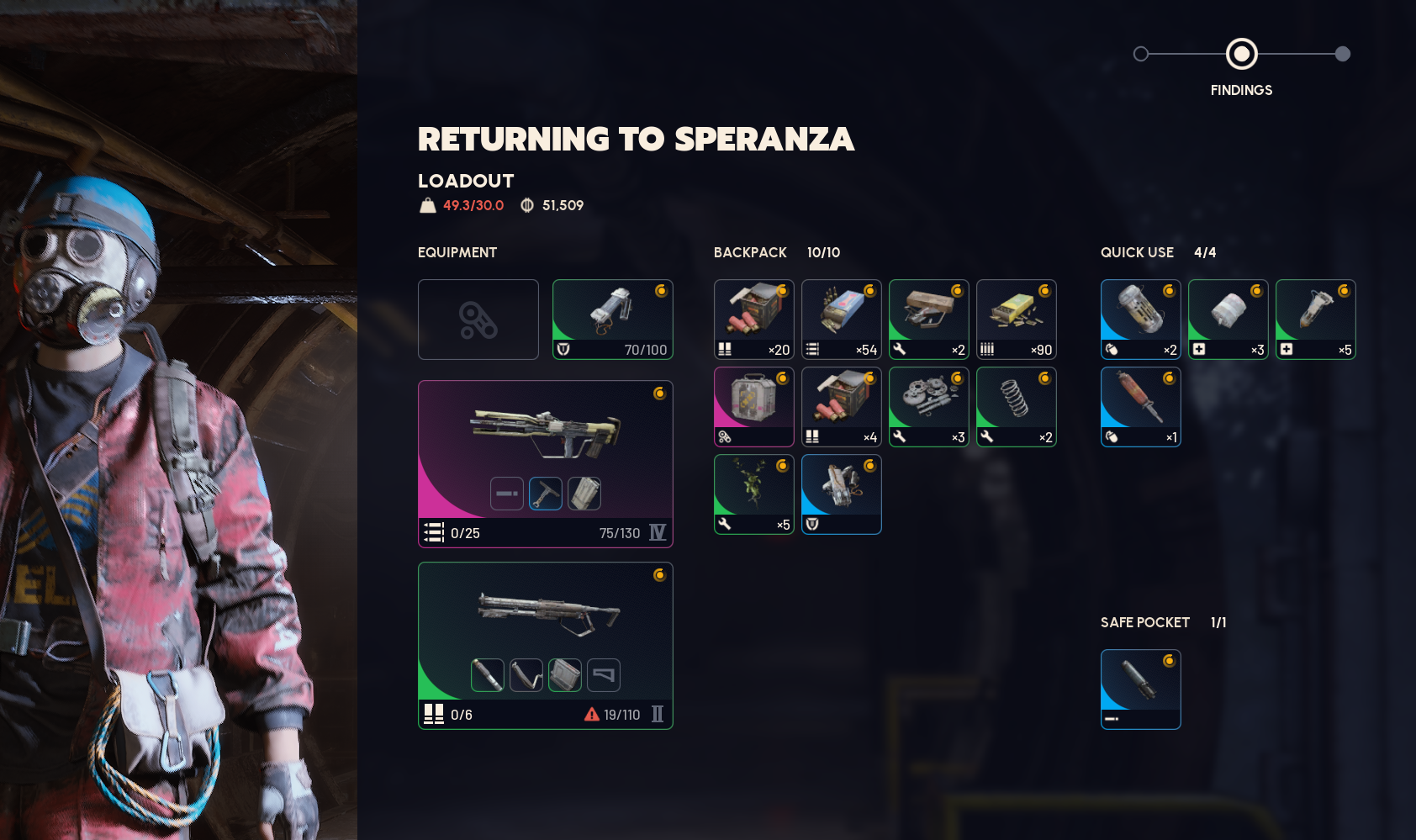Go to the first progress step circle

[x=1141, y=54]
